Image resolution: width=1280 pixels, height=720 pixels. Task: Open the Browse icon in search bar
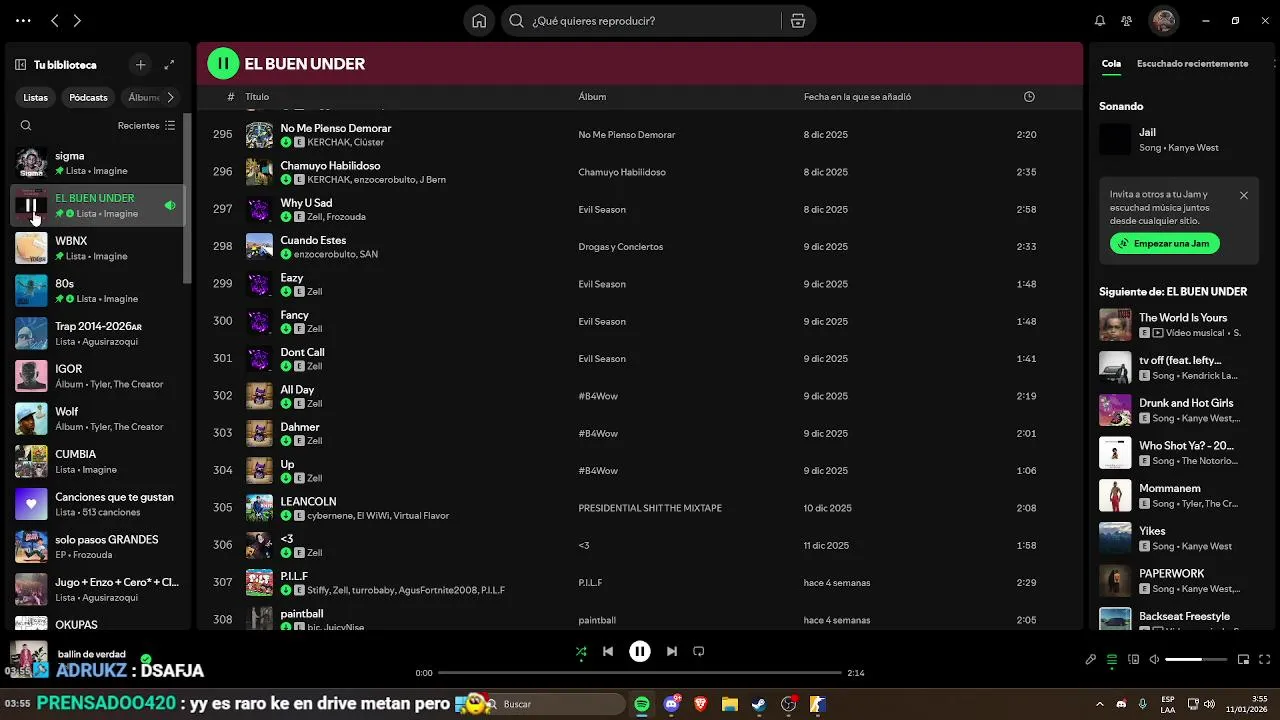pos(798,21)
